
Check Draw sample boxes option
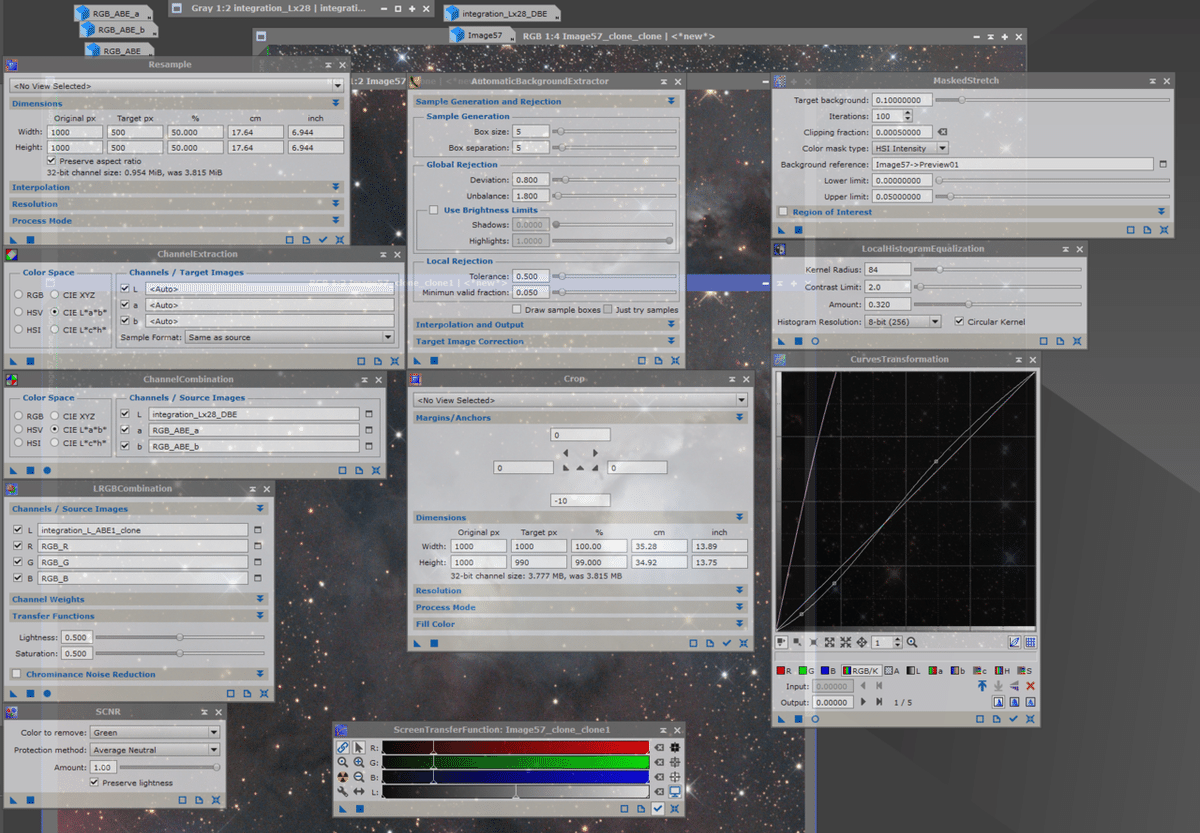517,310
